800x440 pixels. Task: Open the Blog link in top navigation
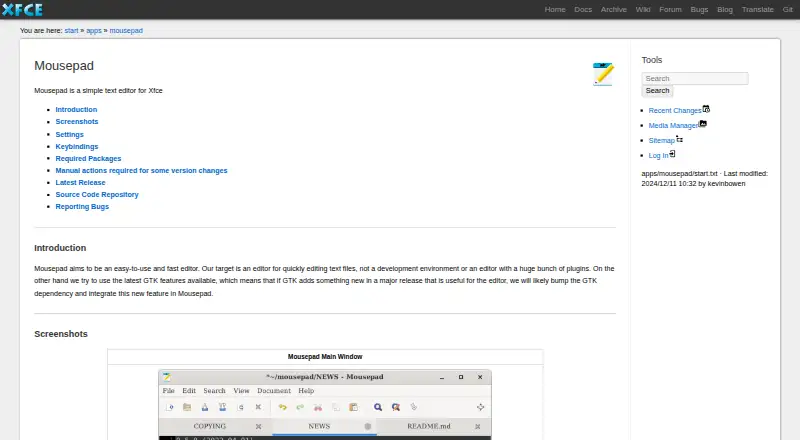point(725,9)
